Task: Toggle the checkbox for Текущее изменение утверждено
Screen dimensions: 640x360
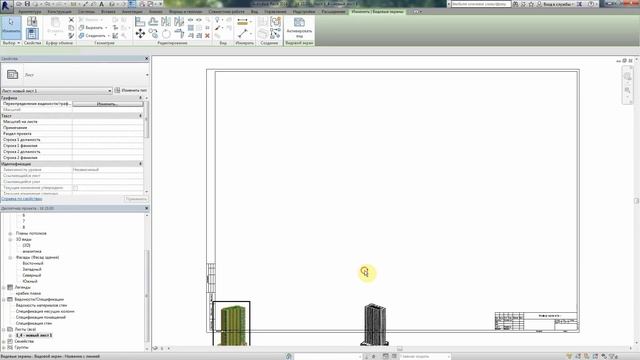Action: click(x=75, y=188)
